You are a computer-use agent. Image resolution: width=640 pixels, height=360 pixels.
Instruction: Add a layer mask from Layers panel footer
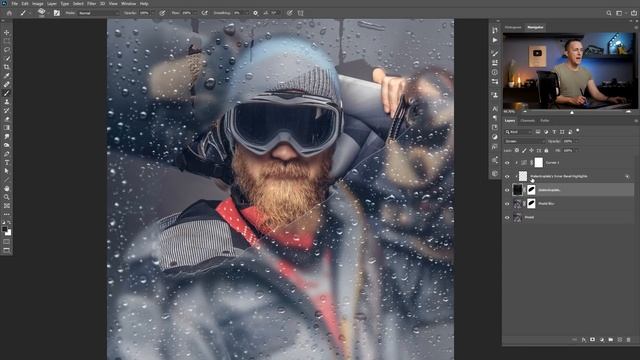(x=592, y=340)
